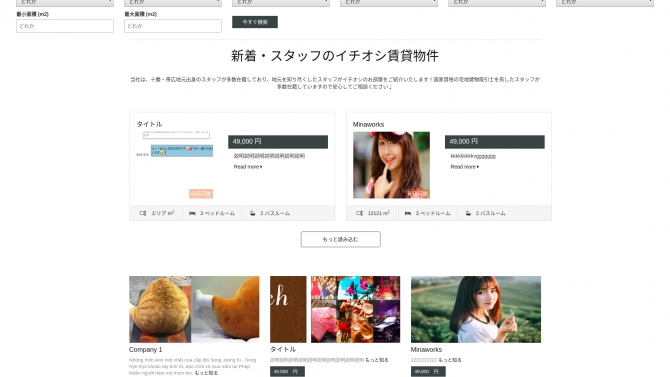670x377 pixels.
Task: Open Read more in the タイトル card
Action: [x=248, y=167]
